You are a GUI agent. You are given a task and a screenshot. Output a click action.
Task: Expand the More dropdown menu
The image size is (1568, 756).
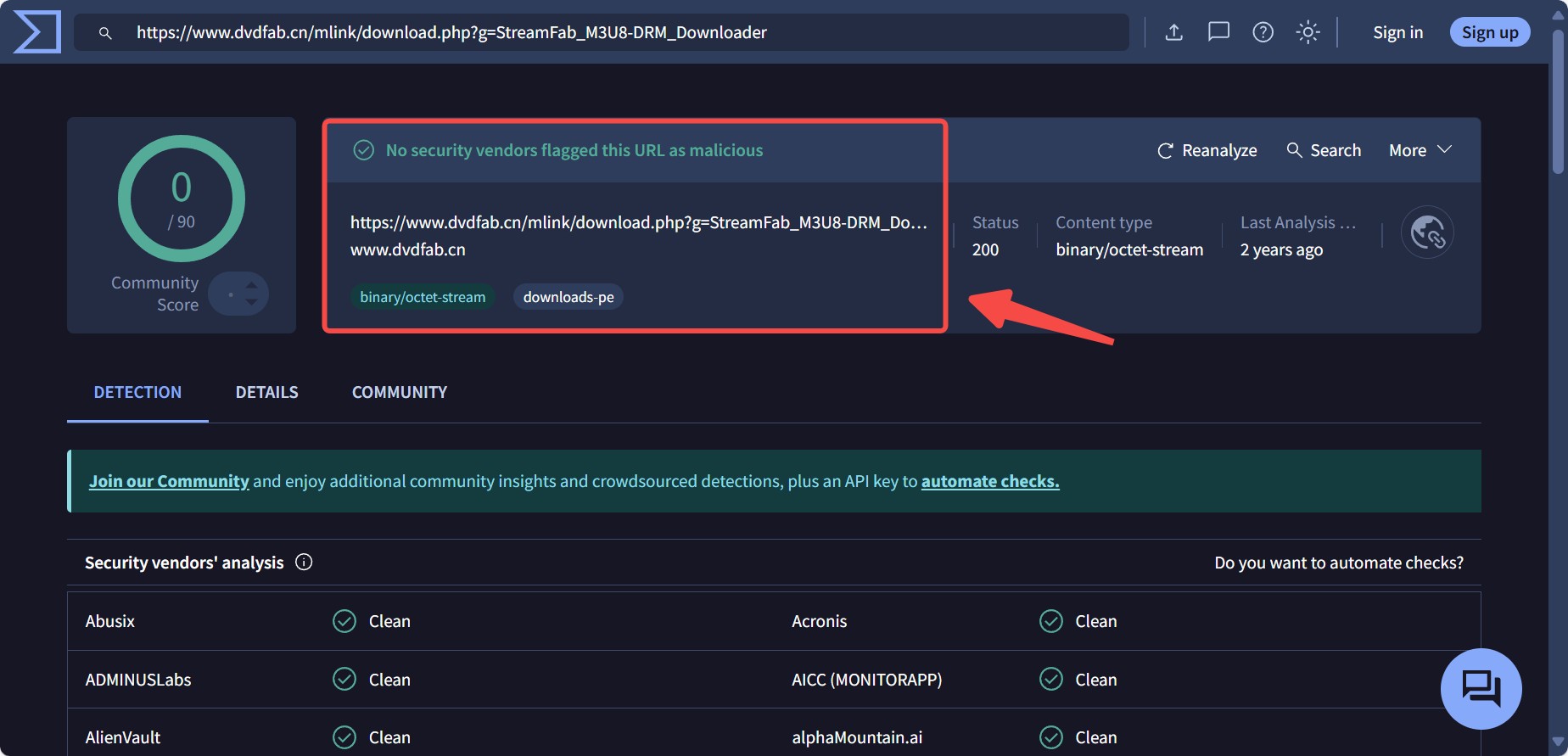pos(1420,150)
